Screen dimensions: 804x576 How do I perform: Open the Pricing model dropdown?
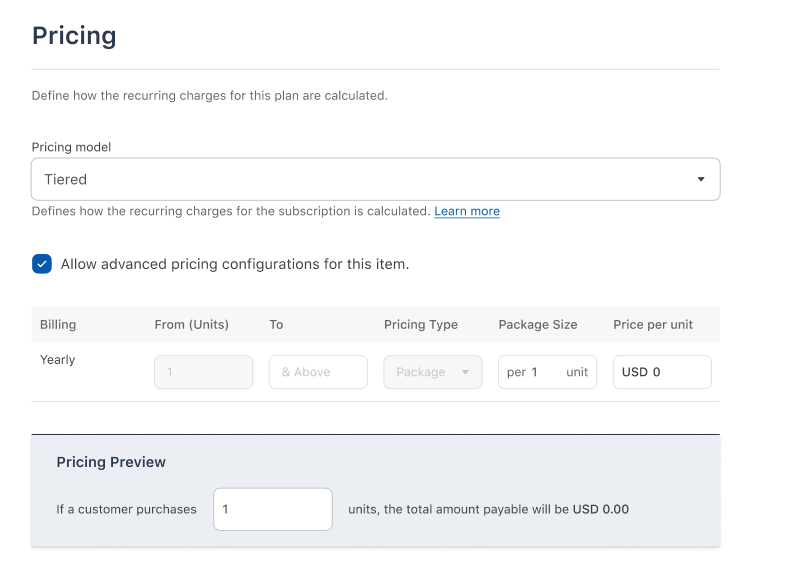click(x=375, y=179)
